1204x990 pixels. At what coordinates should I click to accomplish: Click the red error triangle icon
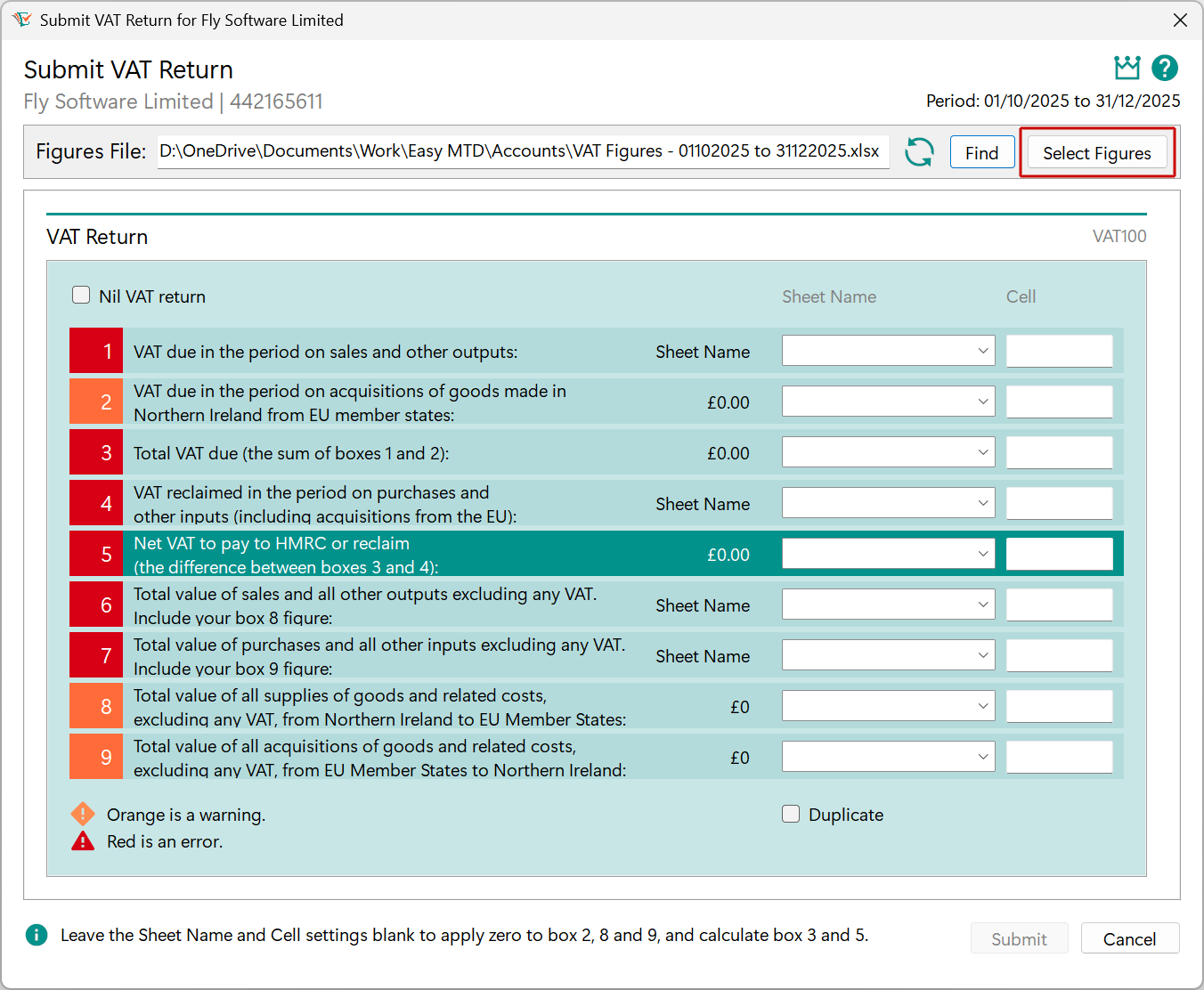pos(82,840)
